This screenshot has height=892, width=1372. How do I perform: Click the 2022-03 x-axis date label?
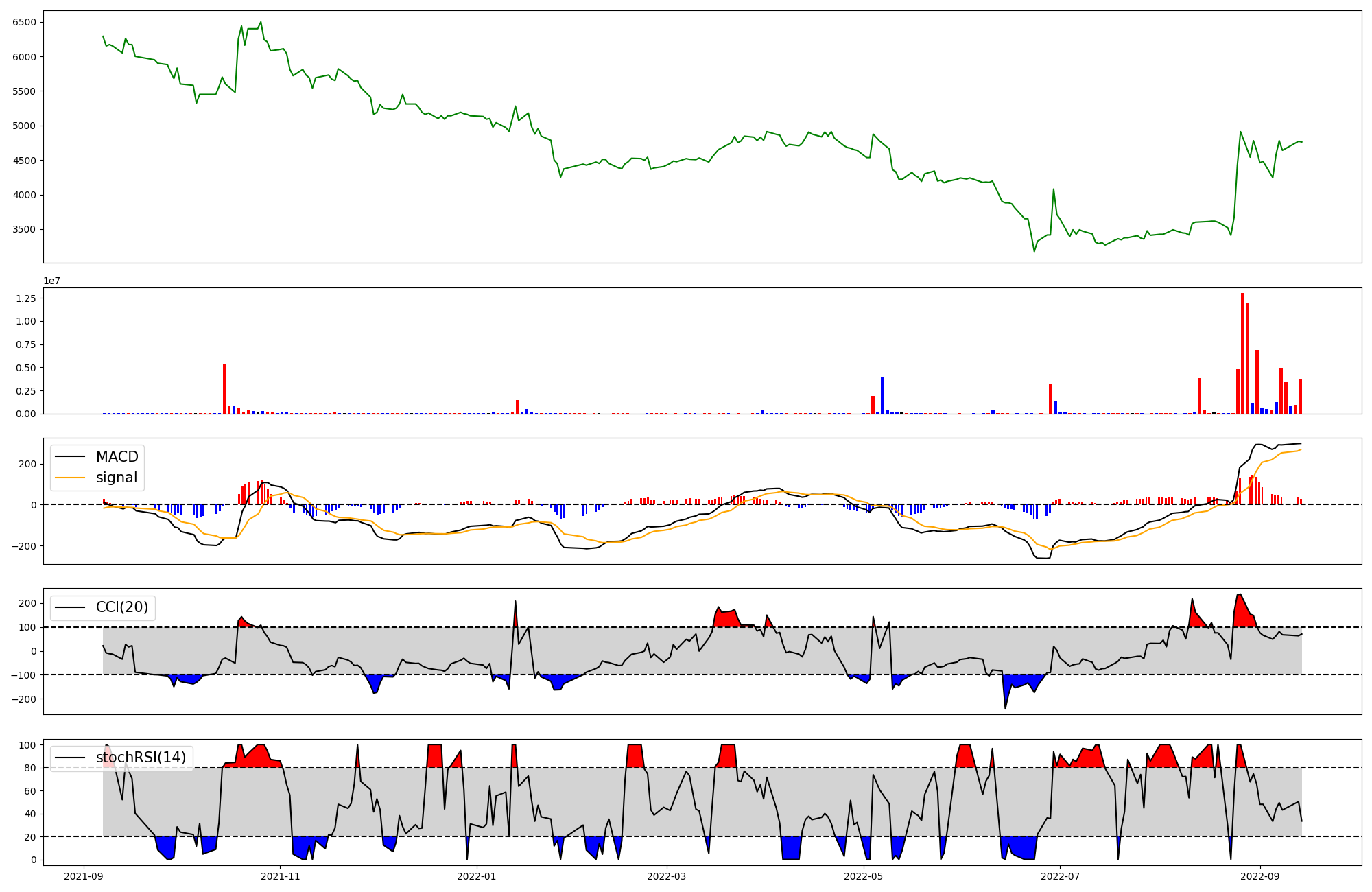pos(666,876)
